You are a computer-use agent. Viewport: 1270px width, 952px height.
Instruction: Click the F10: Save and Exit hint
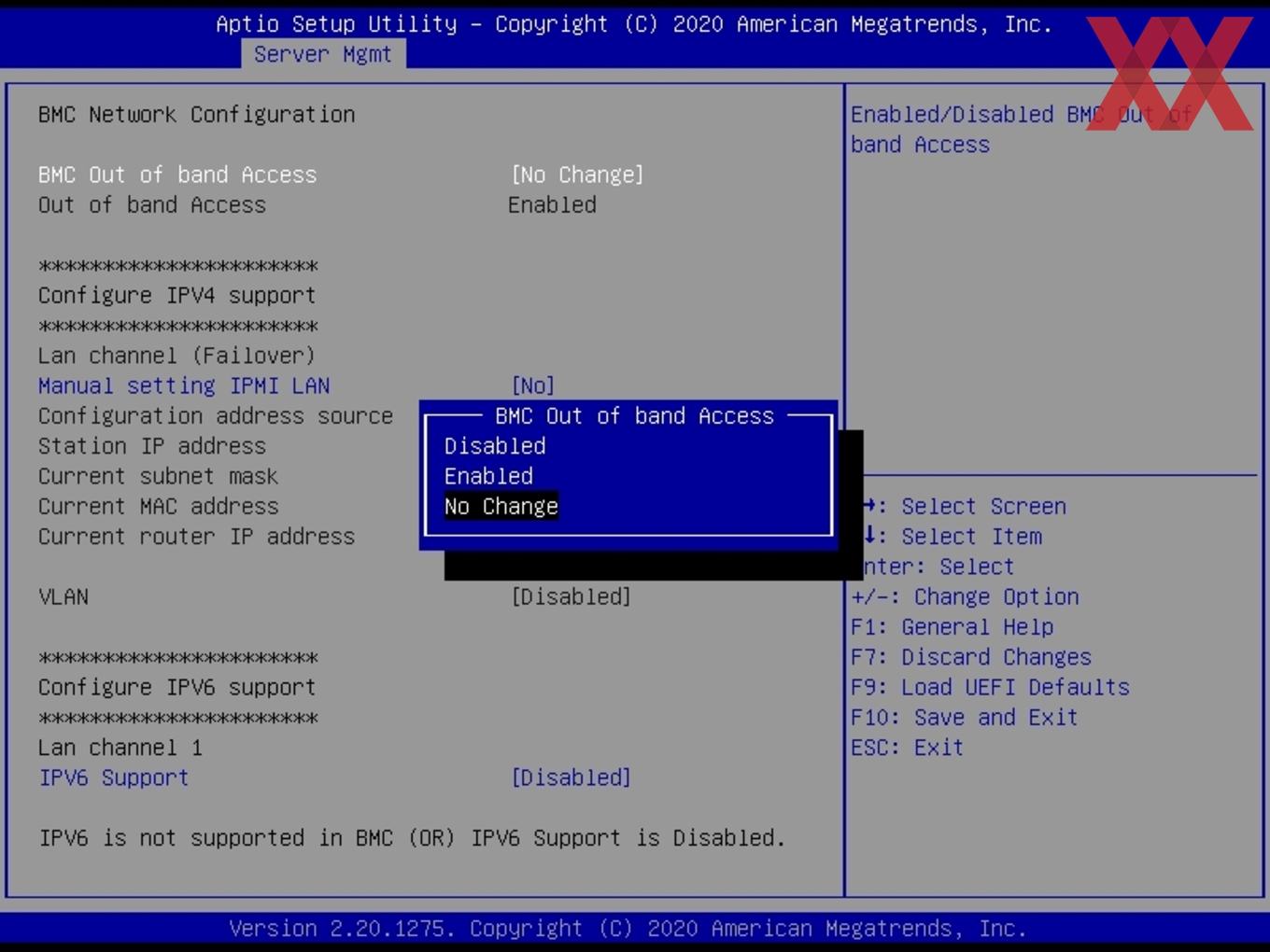[x=965, y=717]
